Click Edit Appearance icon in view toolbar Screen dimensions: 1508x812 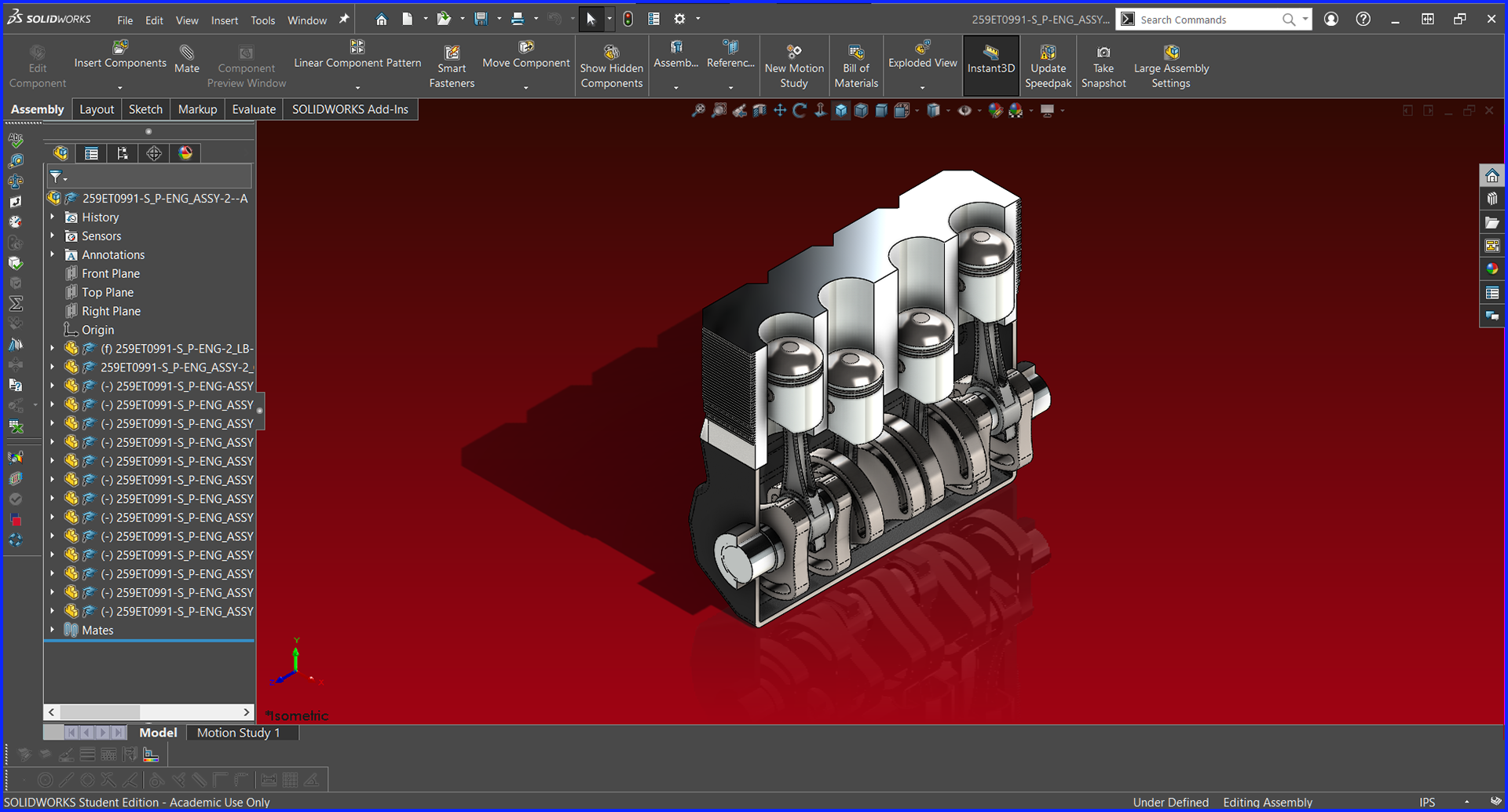(995, 111)
